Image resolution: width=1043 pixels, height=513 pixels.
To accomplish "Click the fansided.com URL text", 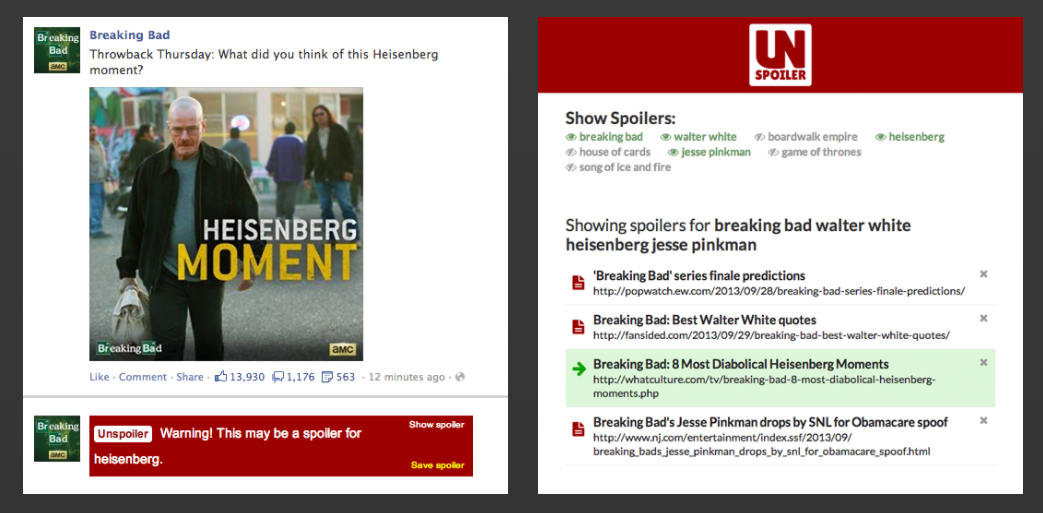I will (771, 335).
